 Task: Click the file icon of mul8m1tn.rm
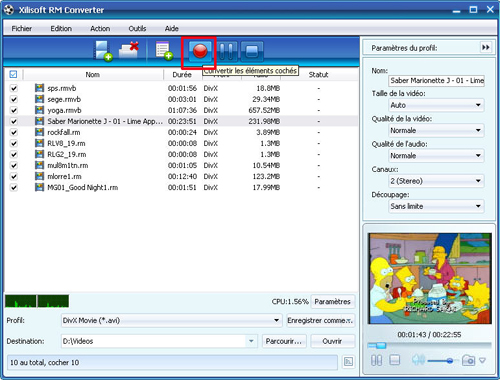[x=39, y=165]
